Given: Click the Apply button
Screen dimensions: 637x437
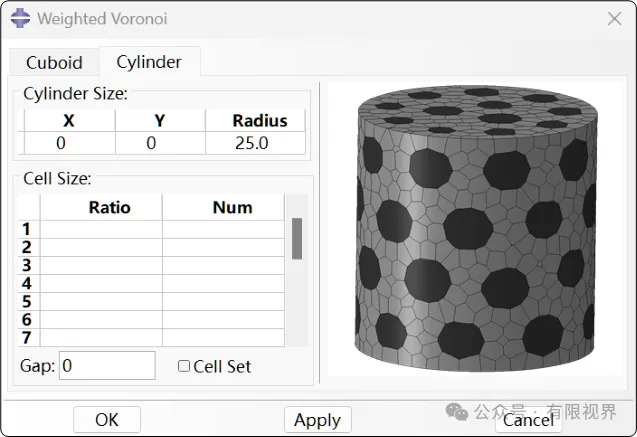Looking at the screenshot, I should tap(317, 420).
